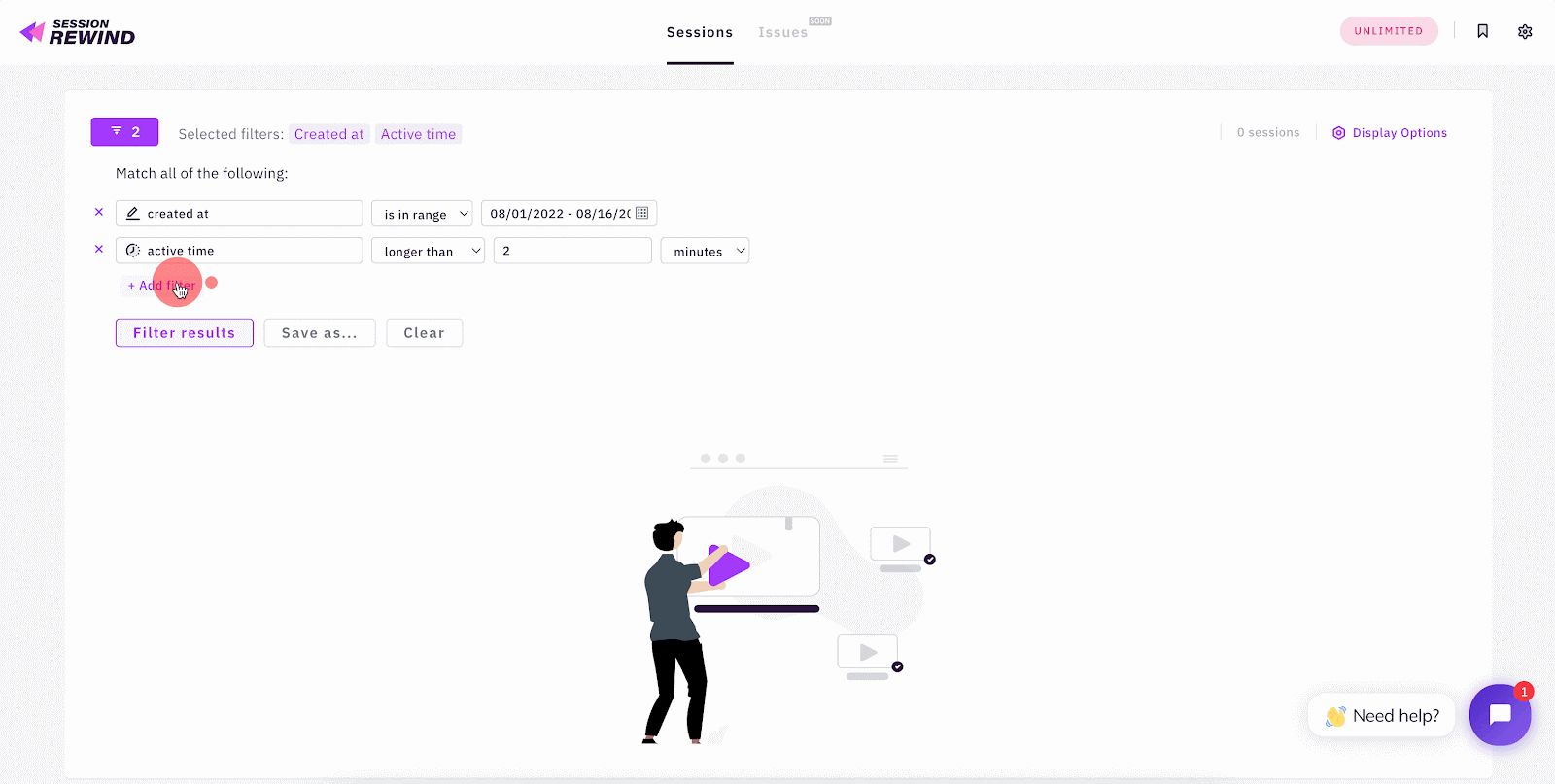Image resolution: width=1555 pixels, height=784 pixels.
Task: Switch to the Issues tab
Action: coord(782,32)
